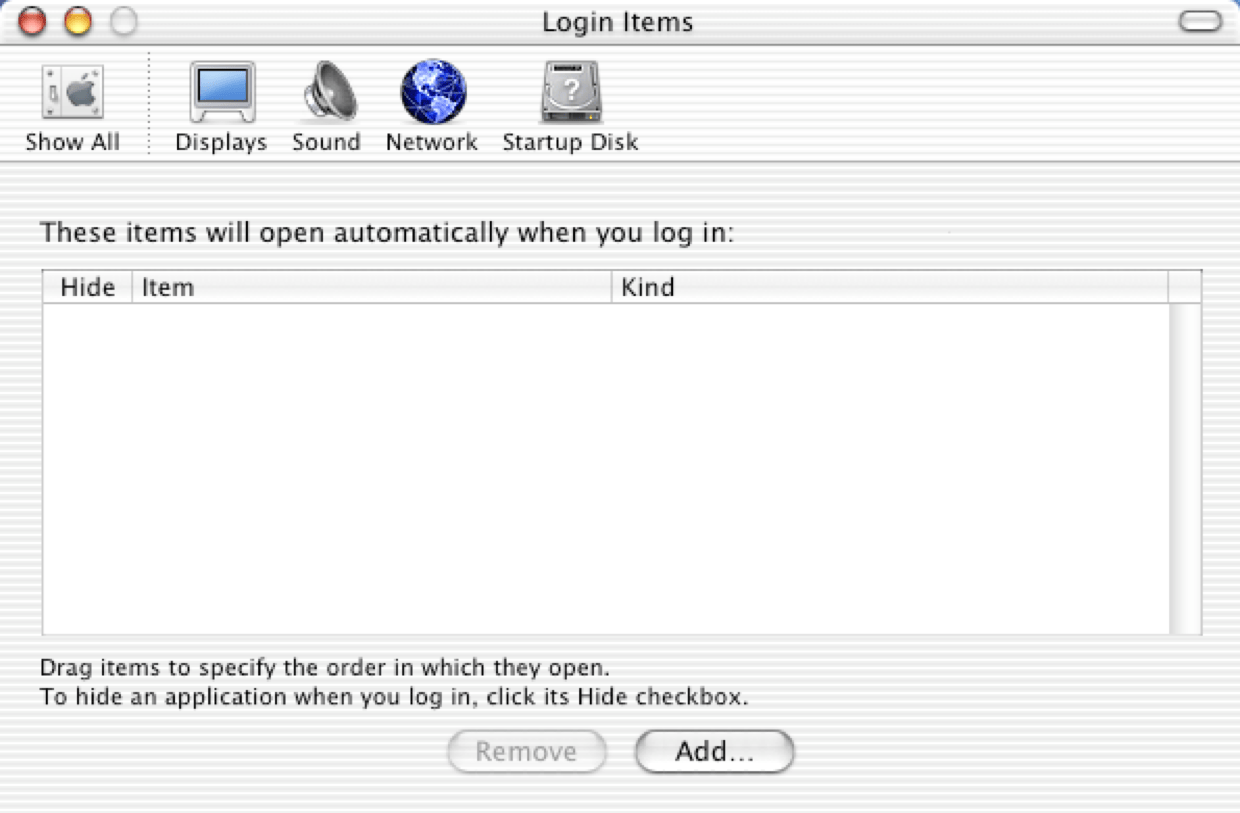1240x813 pixels.
Task: Sort by the Item column header
Action: click(x=371, y=287)
